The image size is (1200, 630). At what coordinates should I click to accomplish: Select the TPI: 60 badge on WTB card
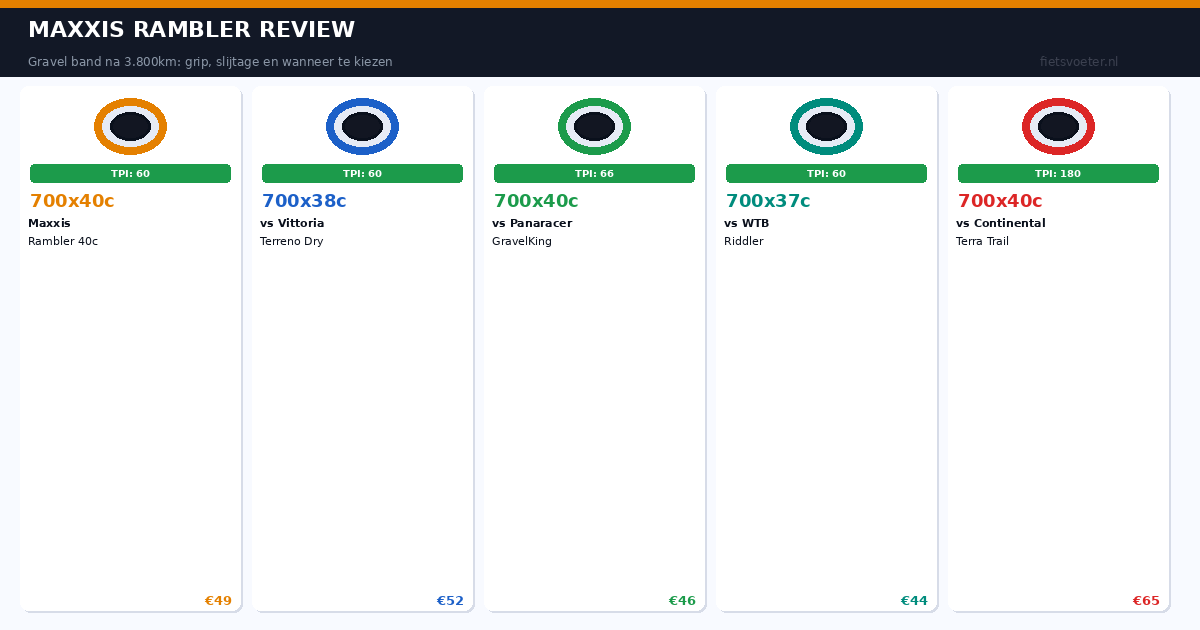(x=826, y=174)
